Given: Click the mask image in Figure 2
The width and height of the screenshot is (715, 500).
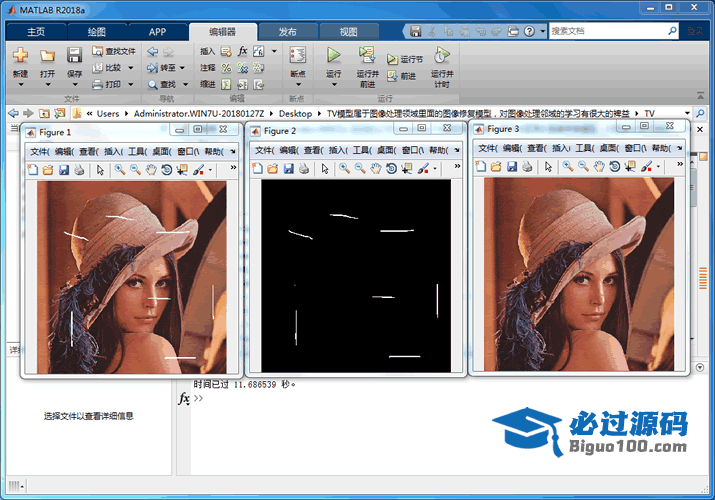Looking at the screenshot, I should point(356,276).
